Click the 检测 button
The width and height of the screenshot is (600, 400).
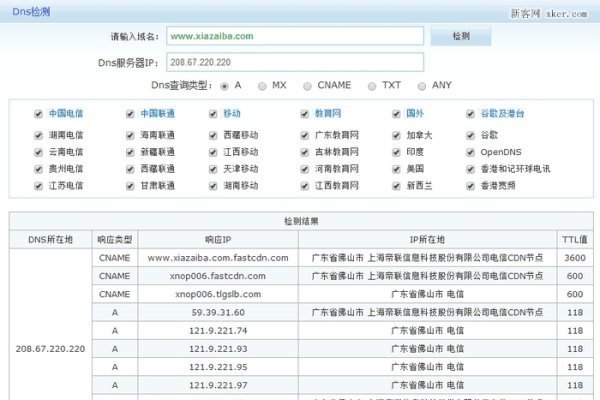tap(460, 36)
